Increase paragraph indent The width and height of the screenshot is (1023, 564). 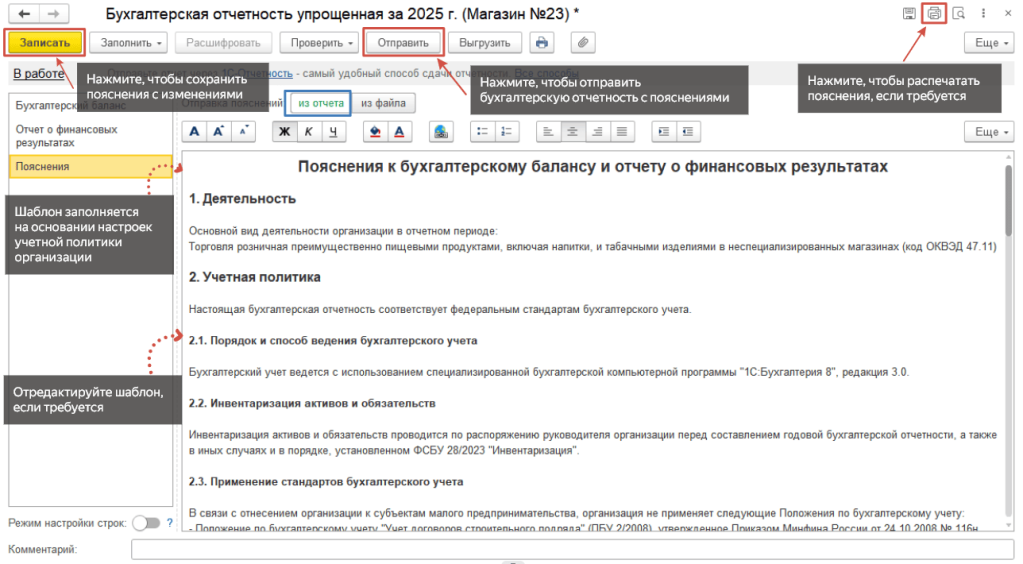(664, 132)
